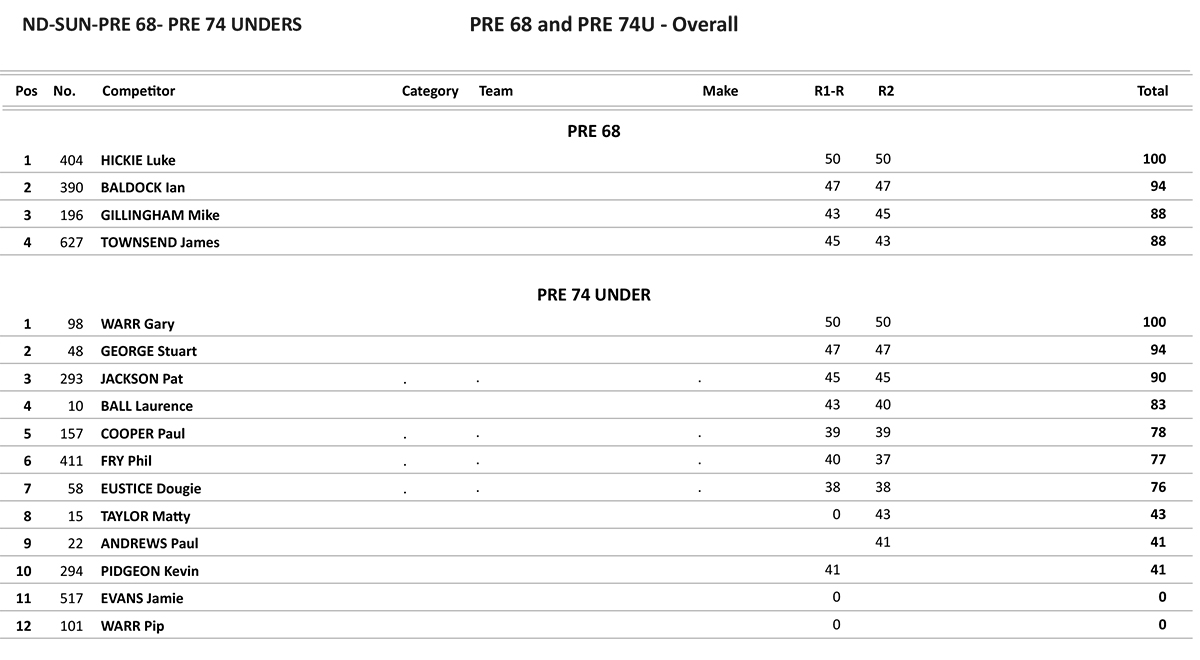Image resolution: width=1200 pixels, height=660 pixels.
Task: Click competitor name BALDOCK Ian
Action: click(143, 188)
